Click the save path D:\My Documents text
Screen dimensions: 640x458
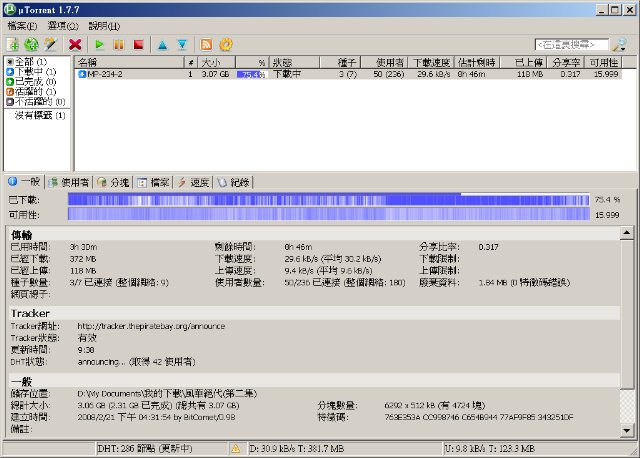click(167, 394)
